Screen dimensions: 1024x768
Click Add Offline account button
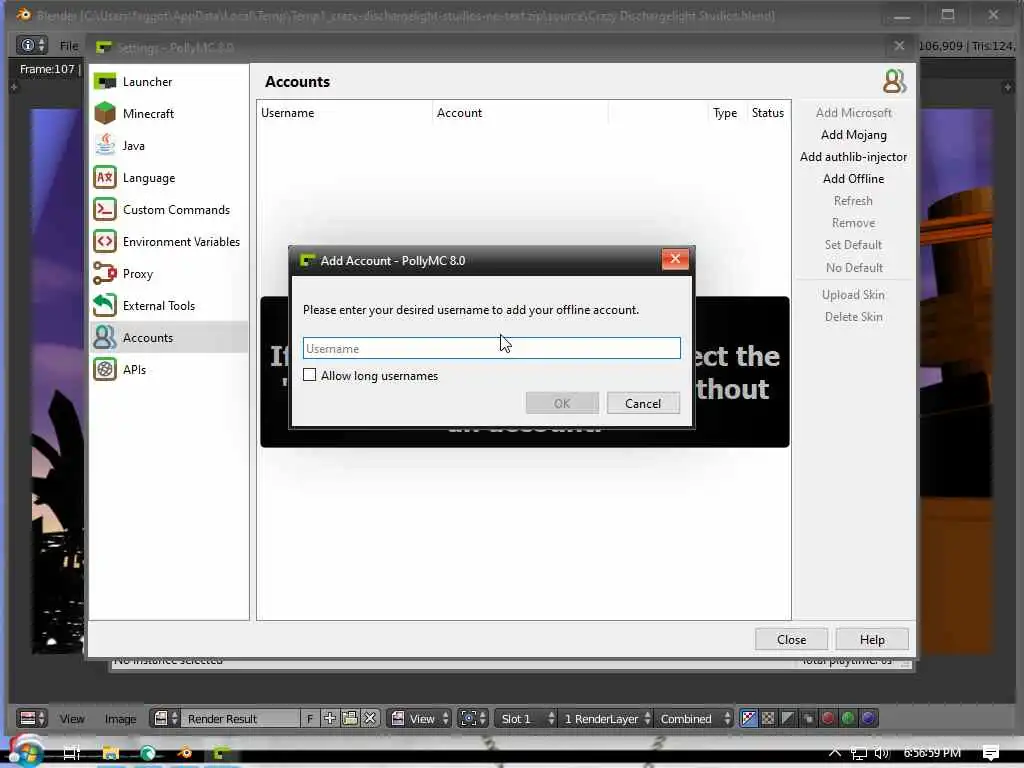pyautogui.click(x=854, y=179)
